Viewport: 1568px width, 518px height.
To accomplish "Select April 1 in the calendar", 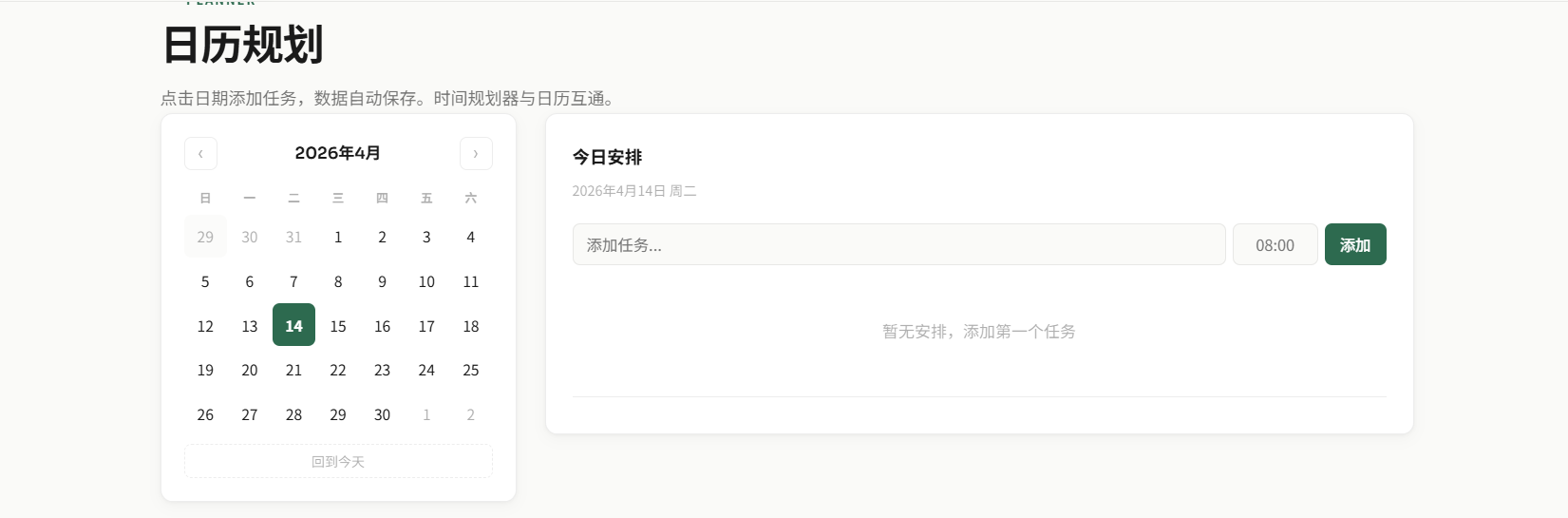I will pyautogui.click(x=338, y=237).
